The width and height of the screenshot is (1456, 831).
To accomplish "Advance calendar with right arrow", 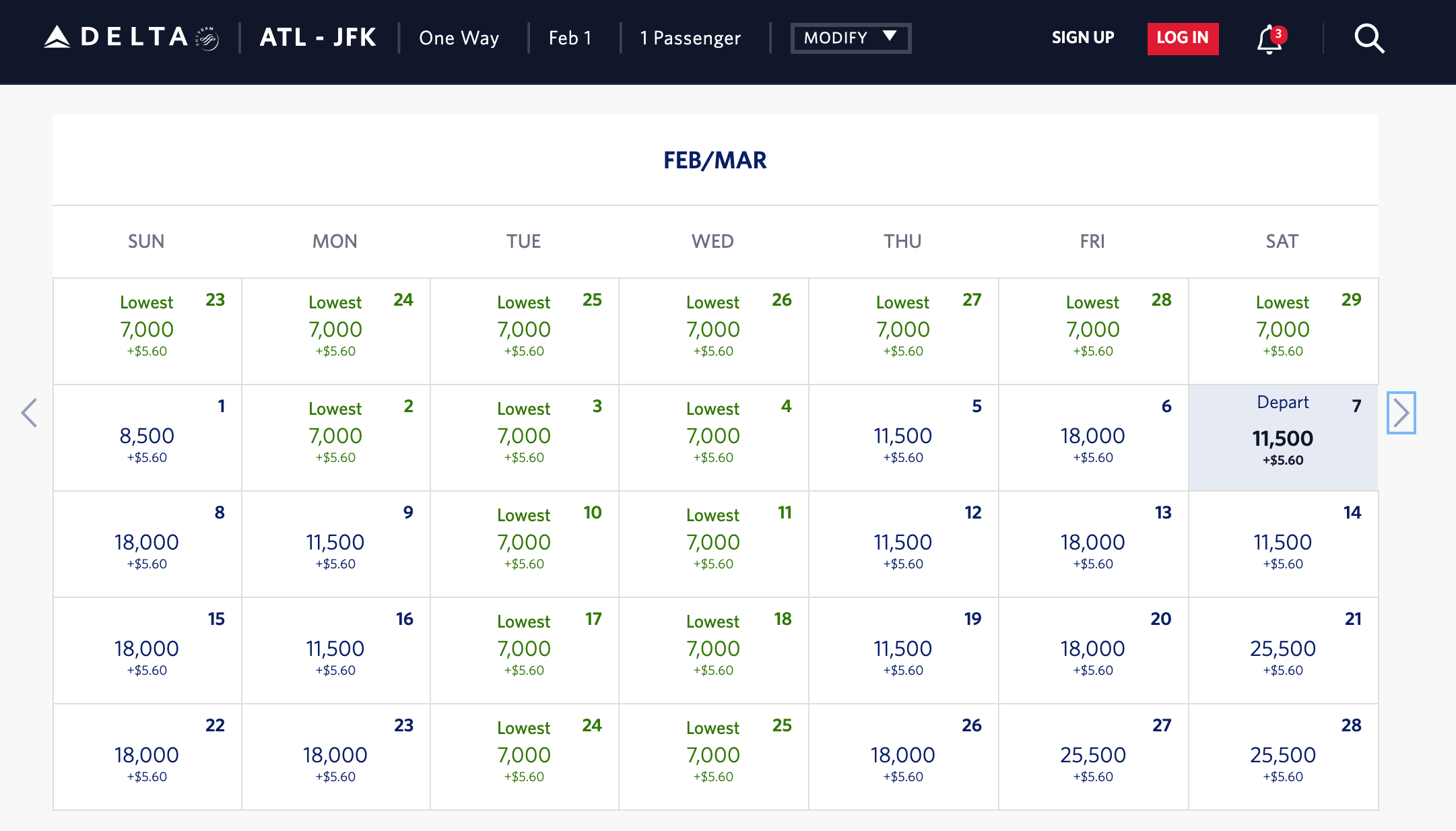I will [x=1401, y=413].
